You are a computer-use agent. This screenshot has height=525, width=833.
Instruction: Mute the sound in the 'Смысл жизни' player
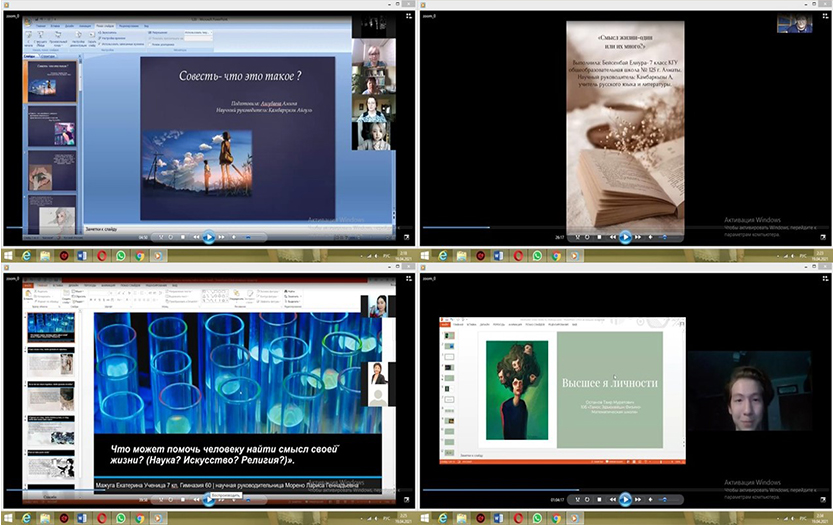tap(651, 237)
